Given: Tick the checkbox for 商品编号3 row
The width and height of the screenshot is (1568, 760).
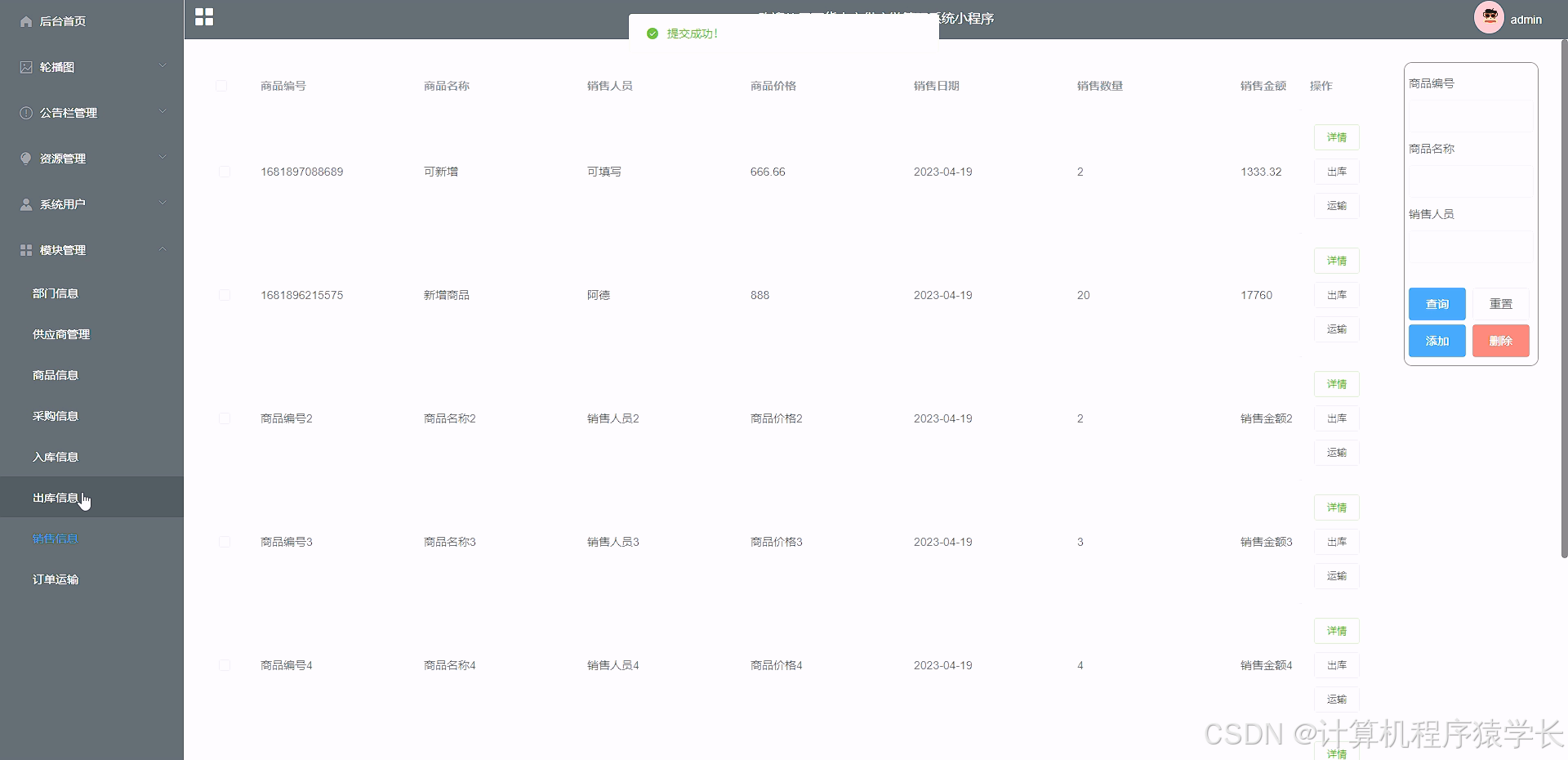Looking at the screenshot, I should pyautogui.click(x=225, y=542).
